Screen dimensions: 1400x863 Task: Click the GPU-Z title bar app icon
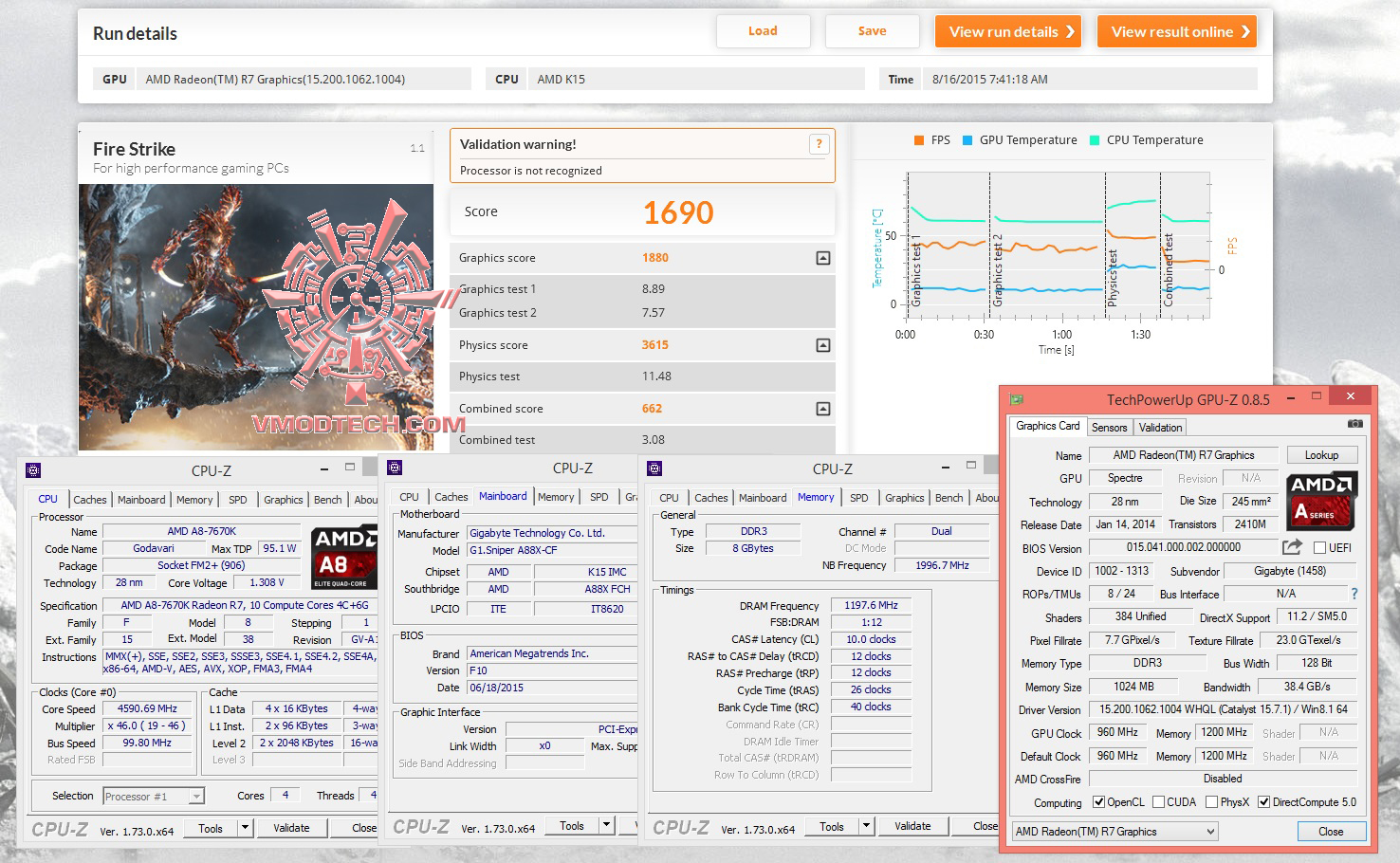[1017, 399]
